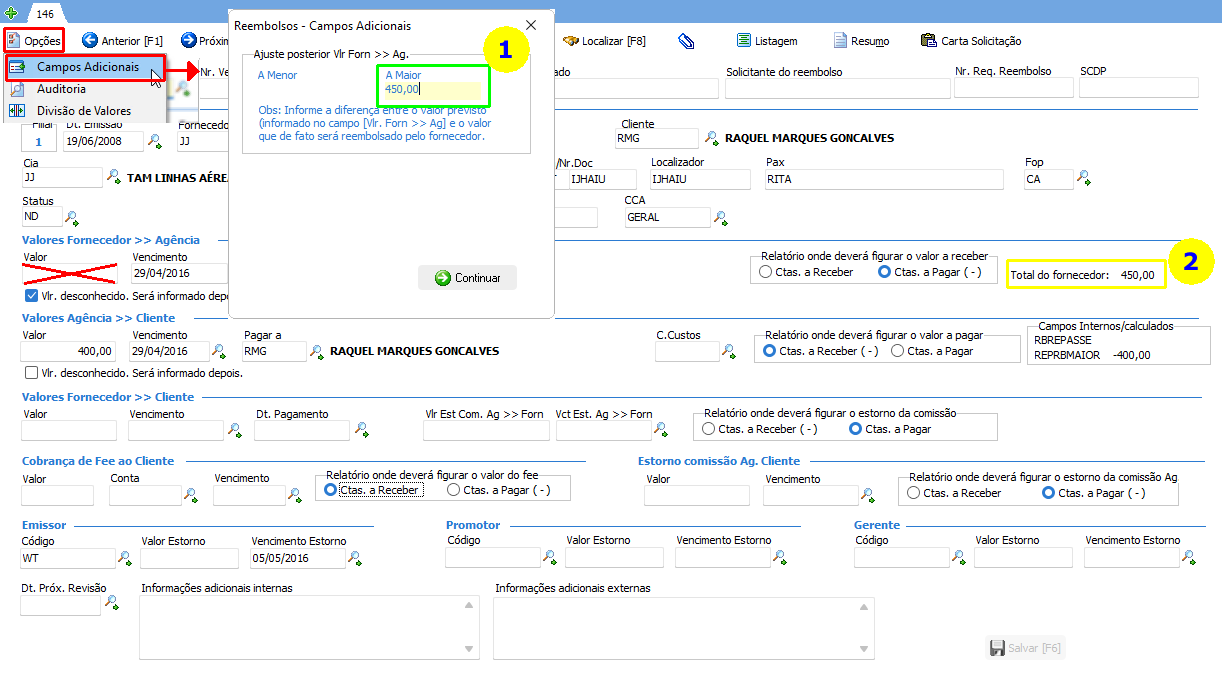1222x676 pixels.
Task: Select Ctas. a Receber ( - ) for valor a pagar
Action: [769, 351]
